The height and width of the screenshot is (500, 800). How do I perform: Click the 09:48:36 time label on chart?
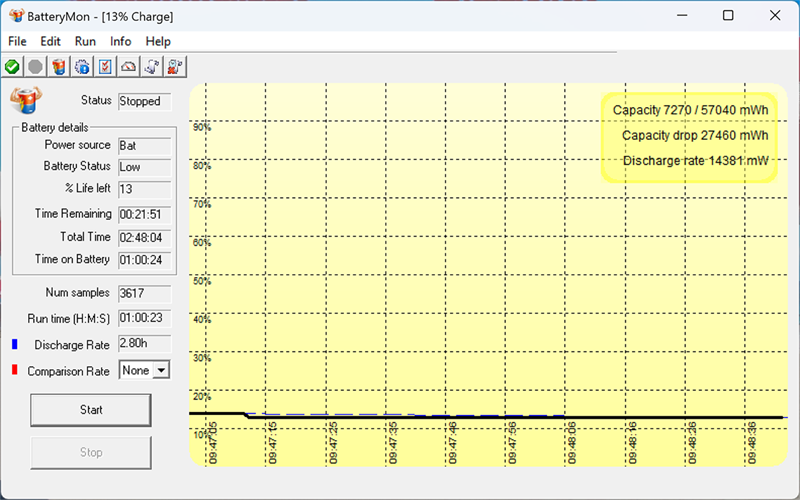[x=752, y=443]
